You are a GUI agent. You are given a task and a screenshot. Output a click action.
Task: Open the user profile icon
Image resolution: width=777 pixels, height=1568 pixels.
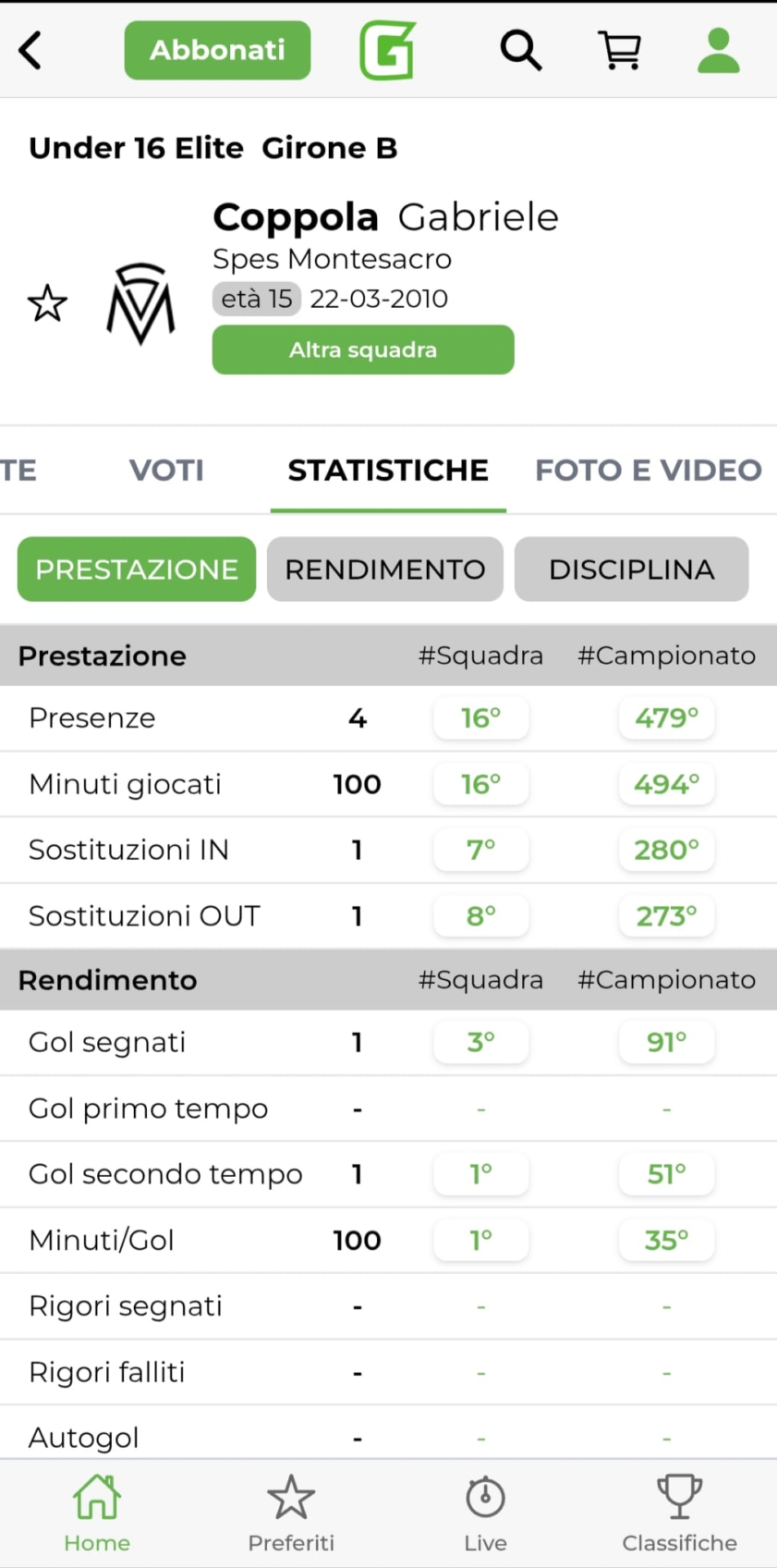[718, 51]
